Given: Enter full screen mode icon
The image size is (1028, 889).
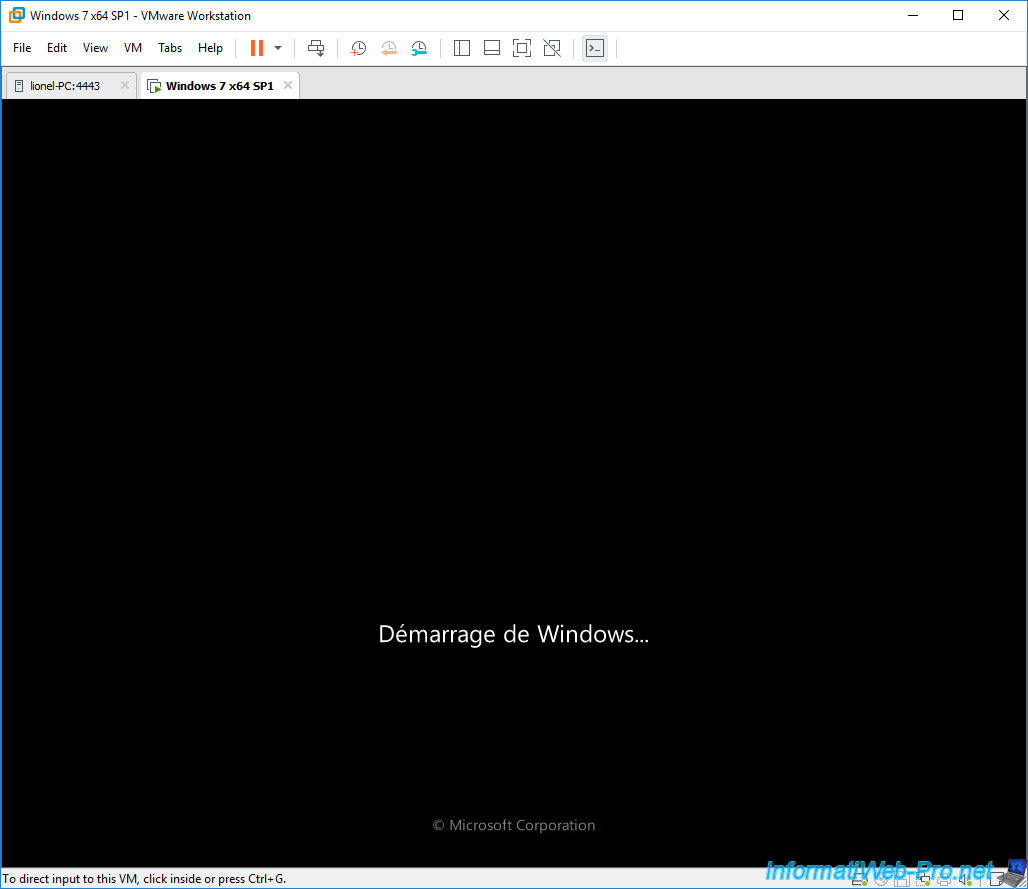Looking at the screenshot, I should tap(521, 48).
